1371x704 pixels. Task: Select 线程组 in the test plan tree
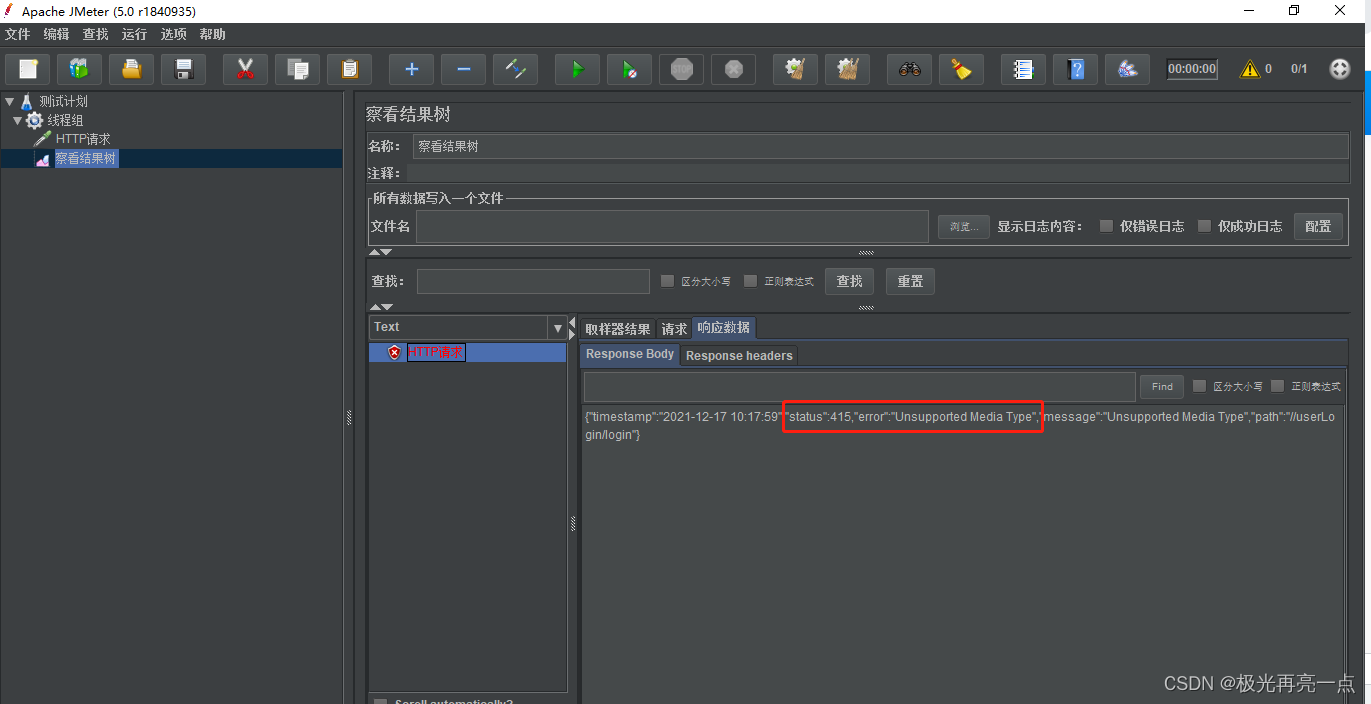point(66,120)
